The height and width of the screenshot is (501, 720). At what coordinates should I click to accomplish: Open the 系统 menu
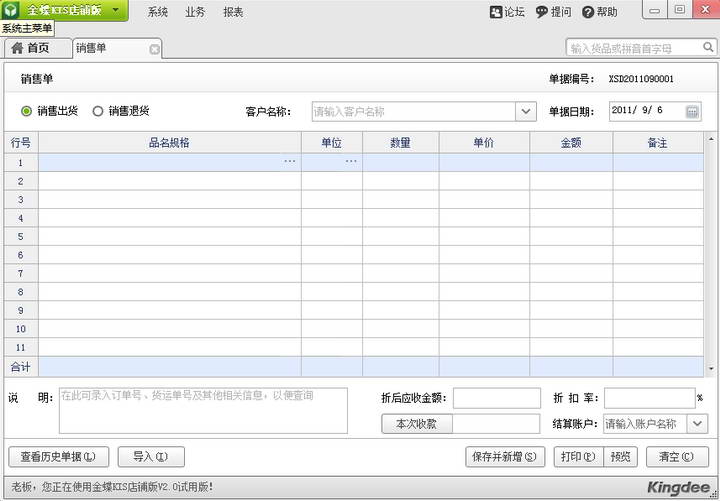pos(157,12)
